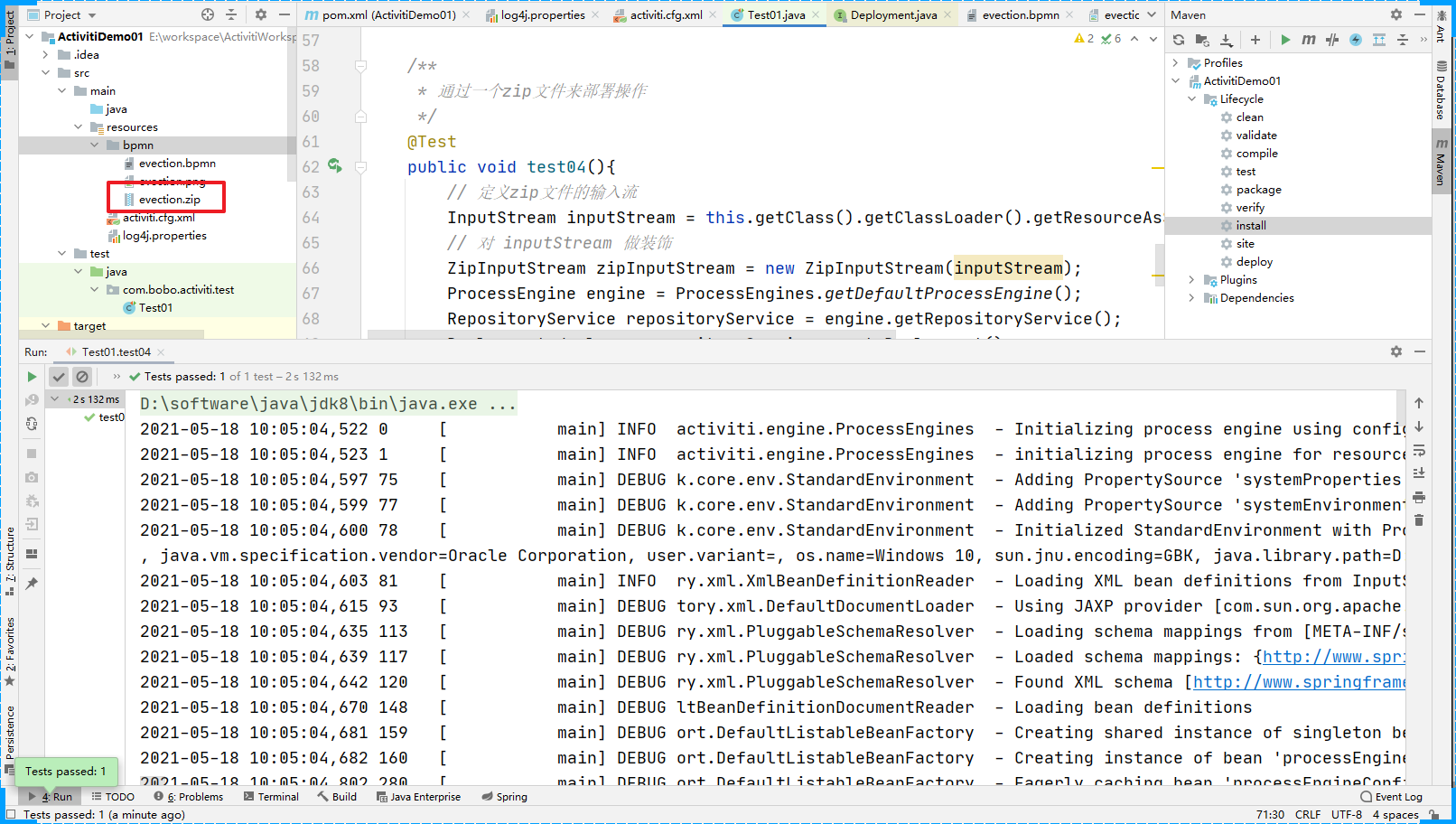Show hidden editor tabs dropdown

click(1152, 14)
